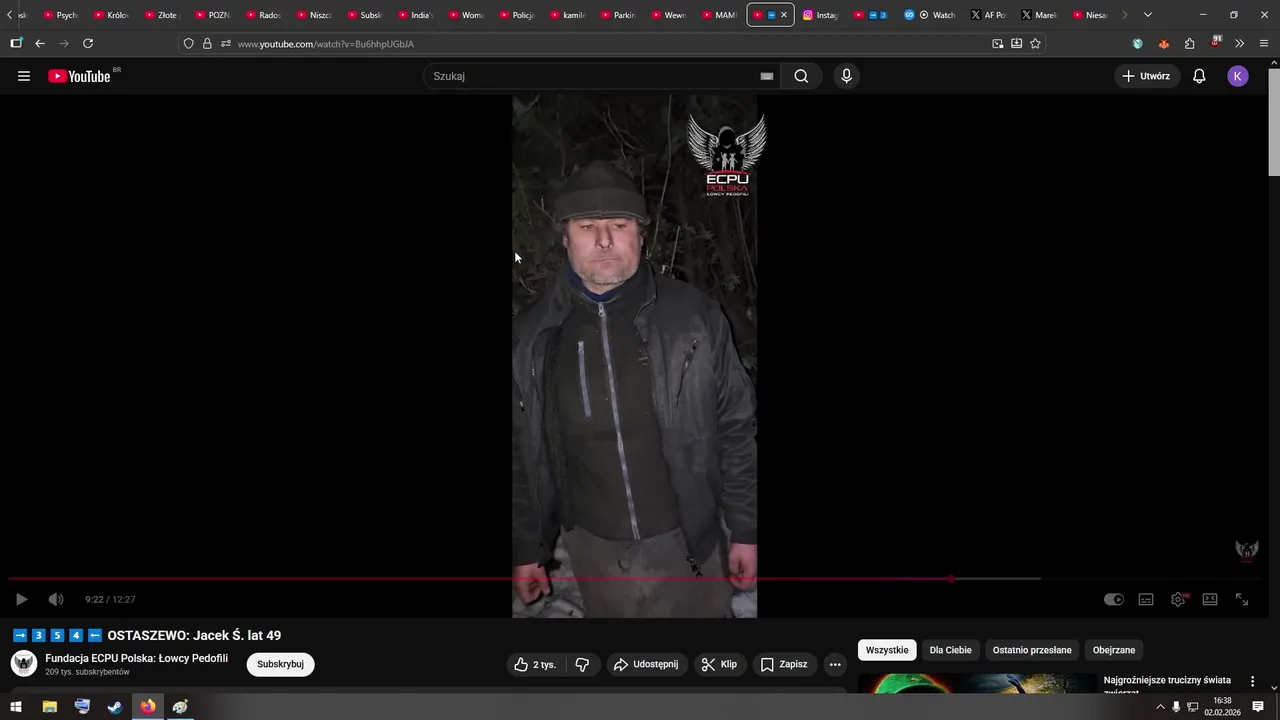Toggle subtitles on the player

tap(1146, 599)
